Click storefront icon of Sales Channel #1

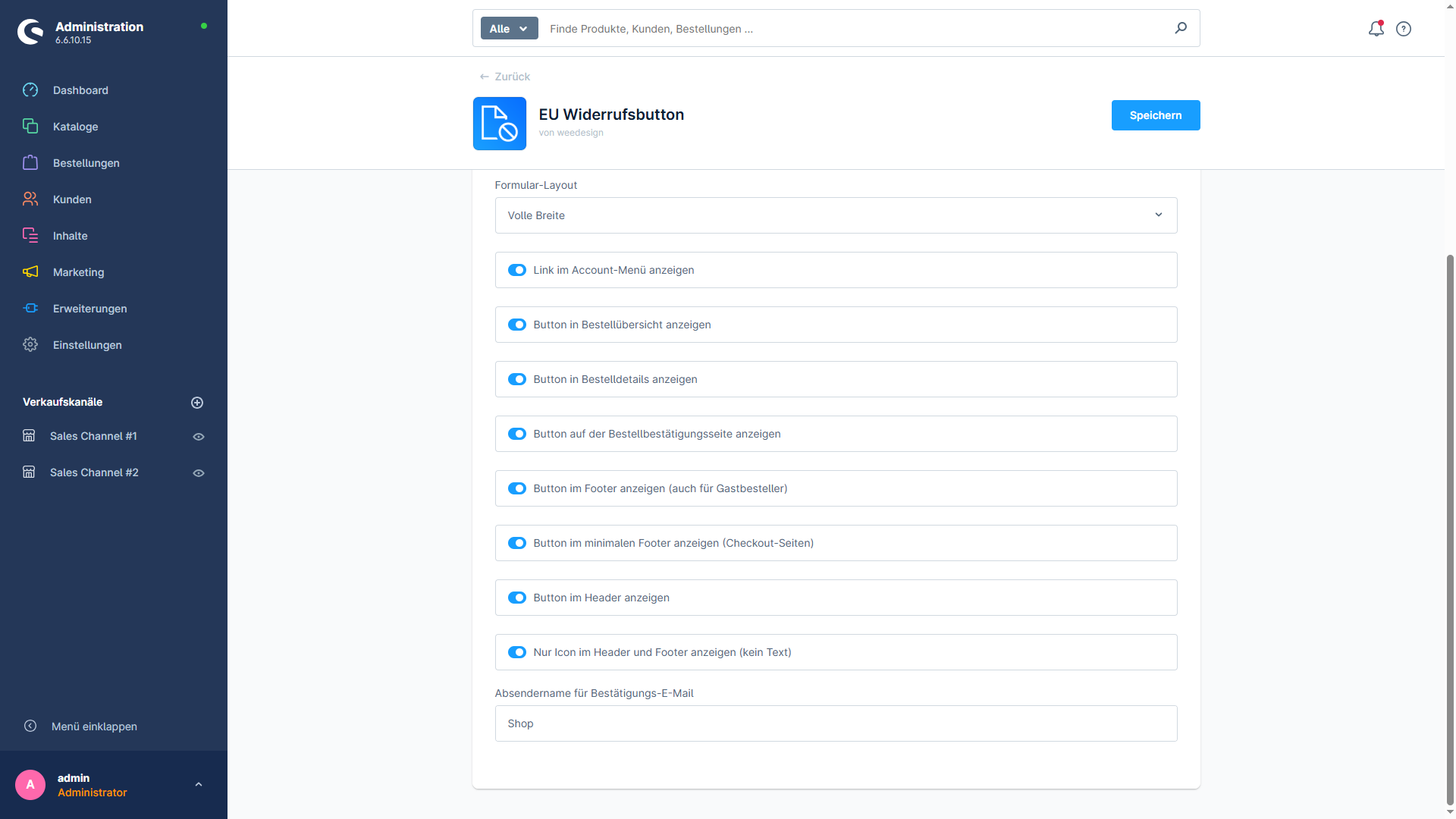[29, 436]
